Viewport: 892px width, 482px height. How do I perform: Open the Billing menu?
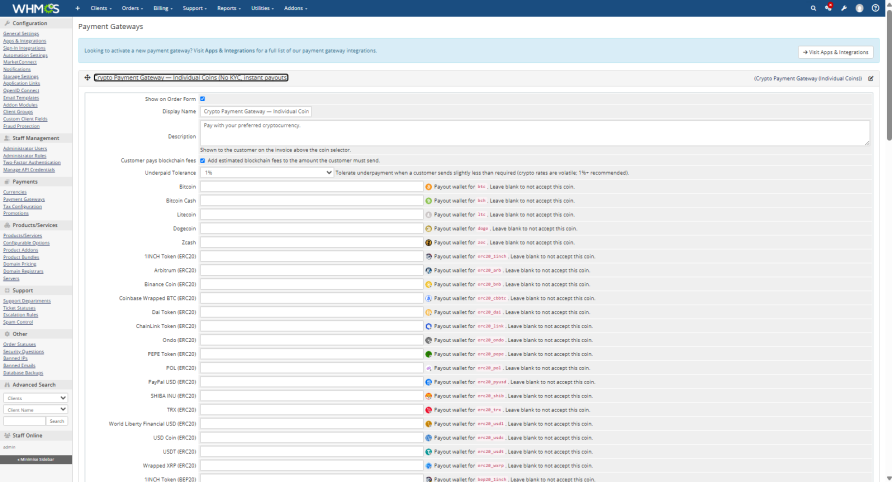[163, 9]
